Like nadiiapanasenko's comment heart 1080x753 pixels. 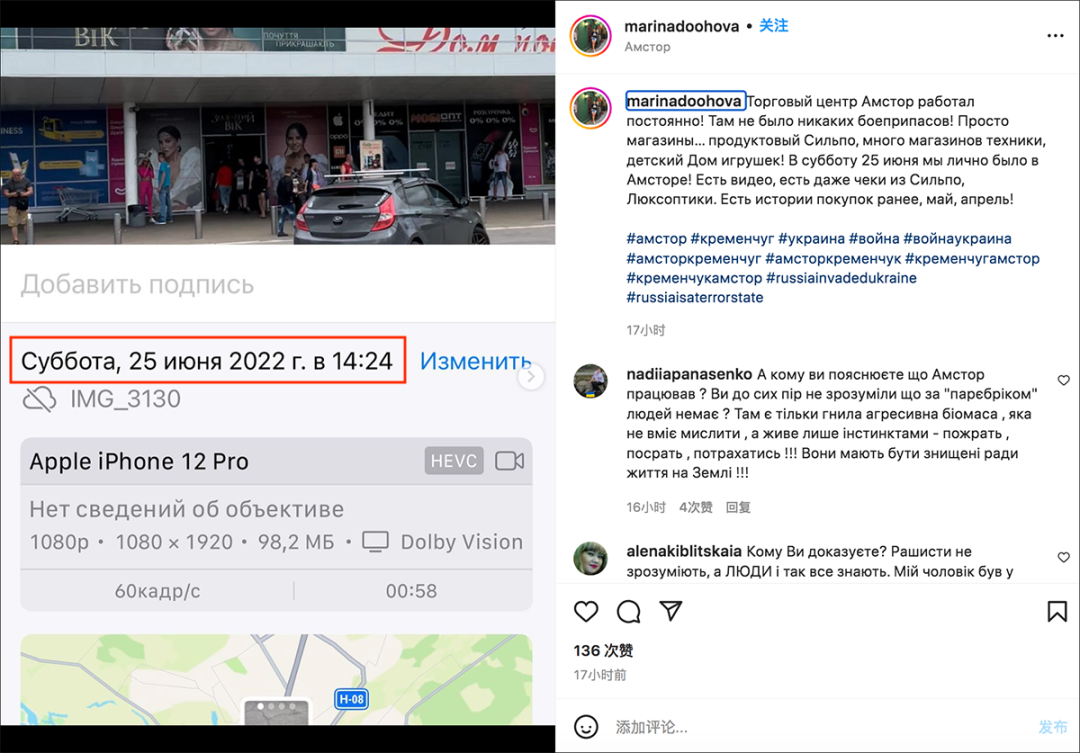coord(1063,380)
